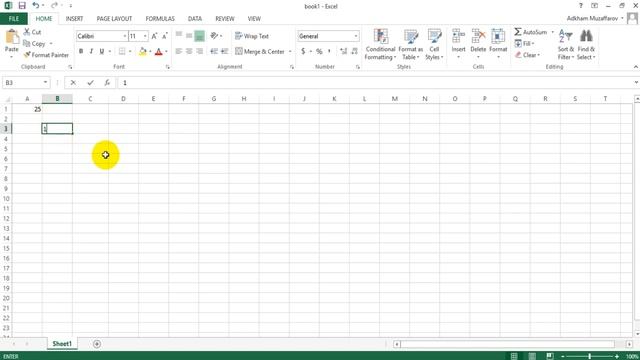Decrease font size with smaller A icon

pyautogui.click(x=164, y=36)
